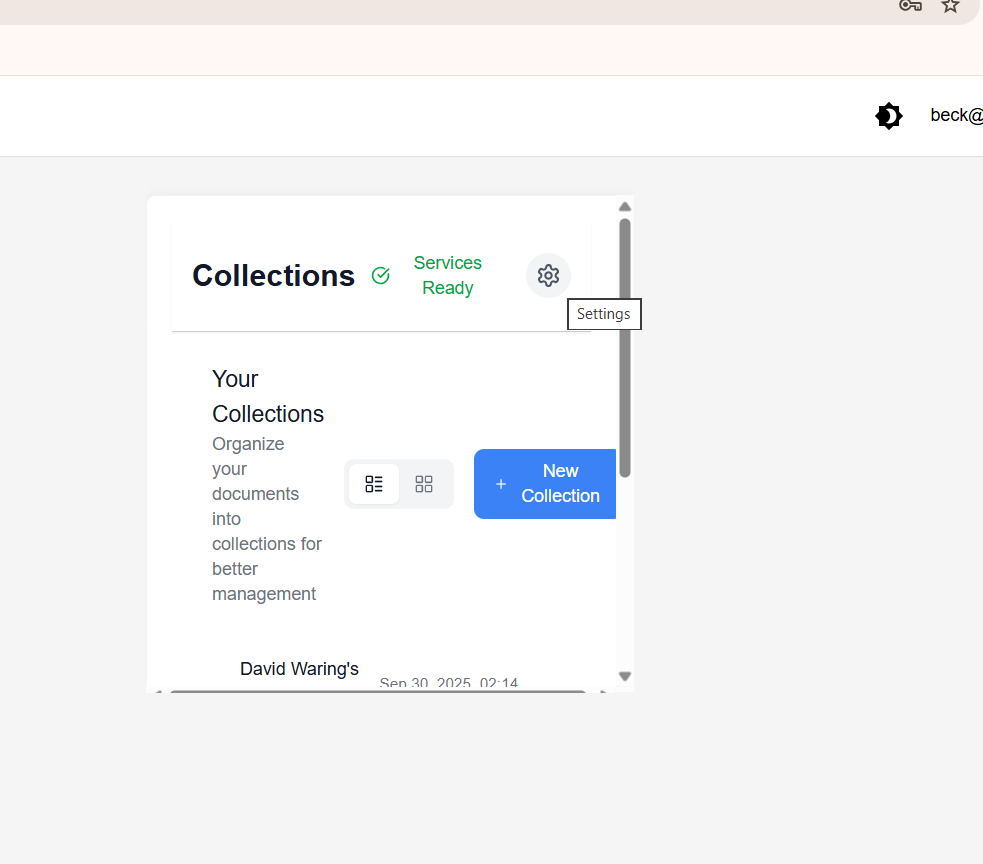Screen dimensions: 983x864
Task: Click the Collections page heading
Action: coord(273,275)
